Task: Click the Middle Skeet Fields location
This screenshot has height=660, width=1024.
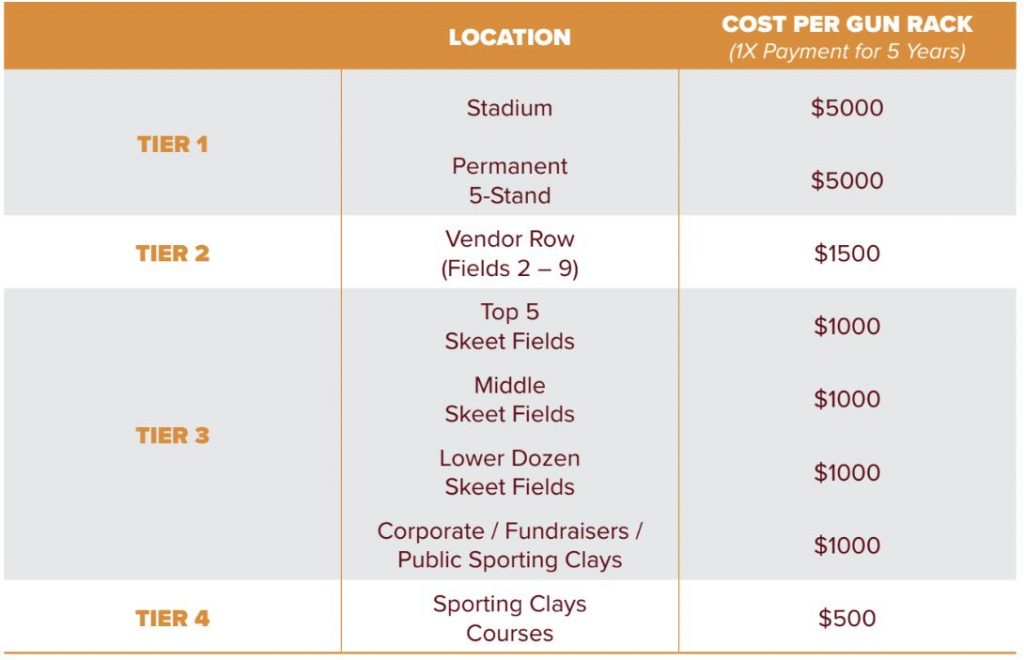Action: (x=509, y=399)
